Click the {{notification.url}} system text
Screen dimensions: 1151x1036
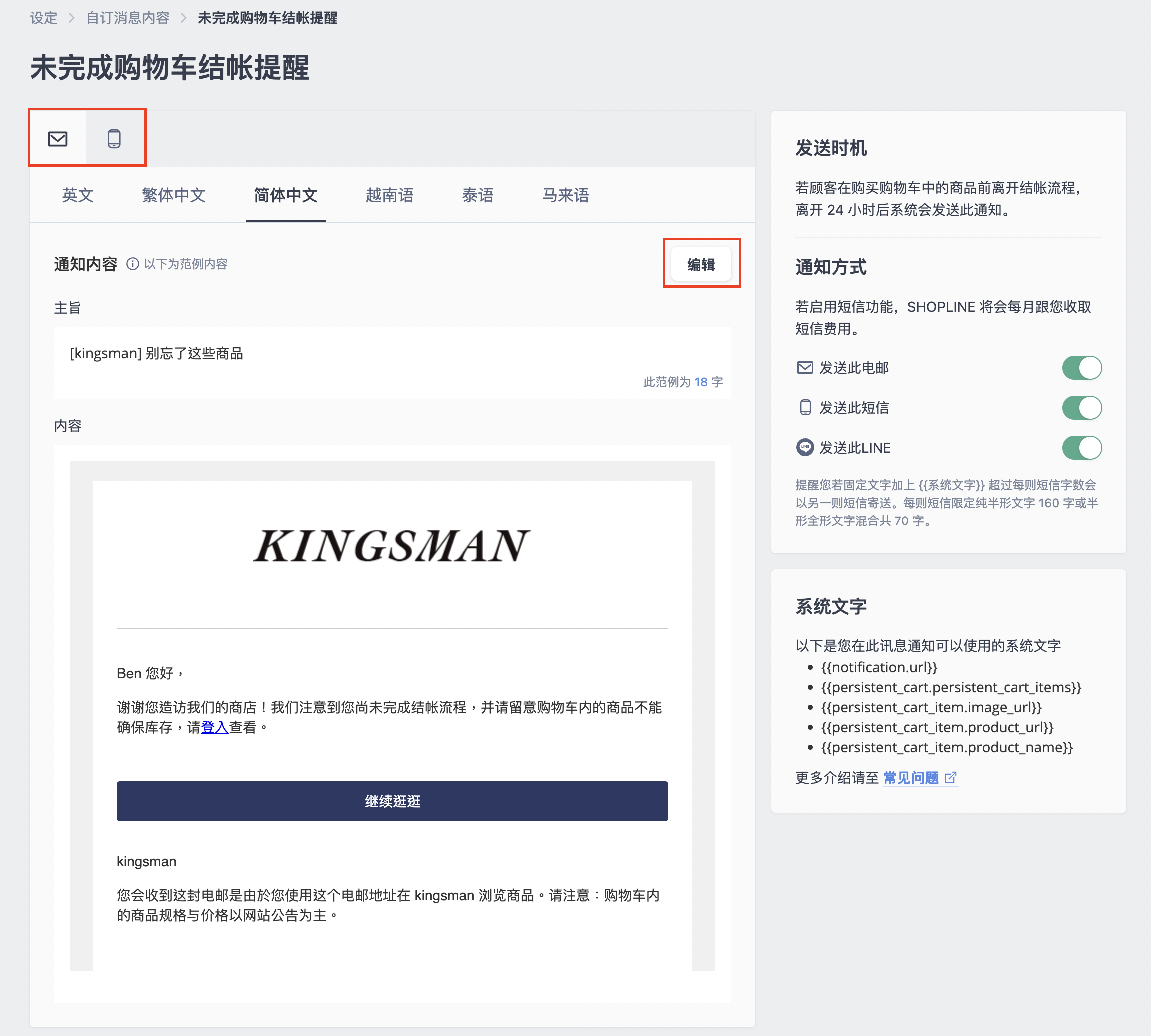tap(879, 667)
